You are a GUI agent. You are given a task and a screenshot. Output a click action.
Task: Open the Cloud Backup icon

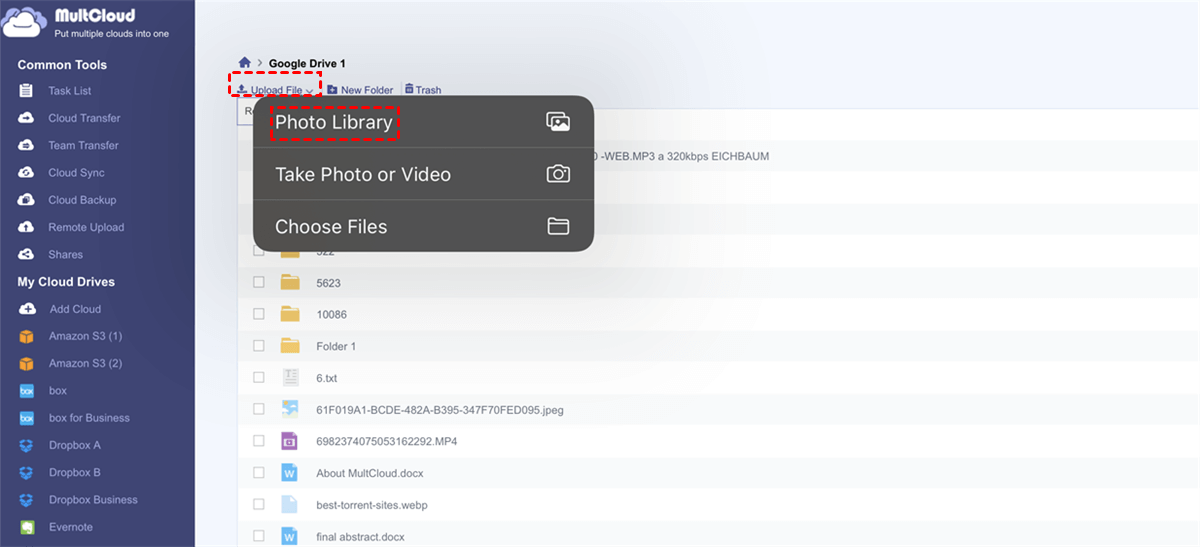tap(28, 200)
